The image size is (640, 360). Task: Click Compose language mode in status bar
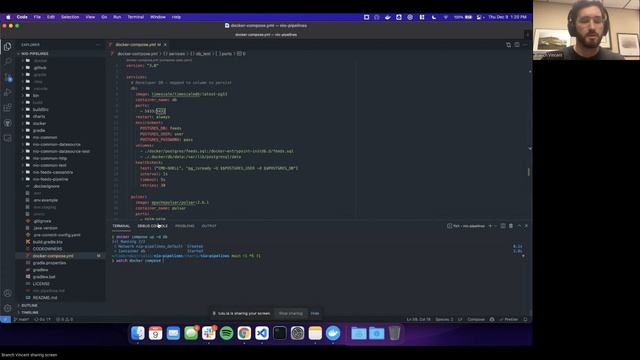(x=476, y=319)
